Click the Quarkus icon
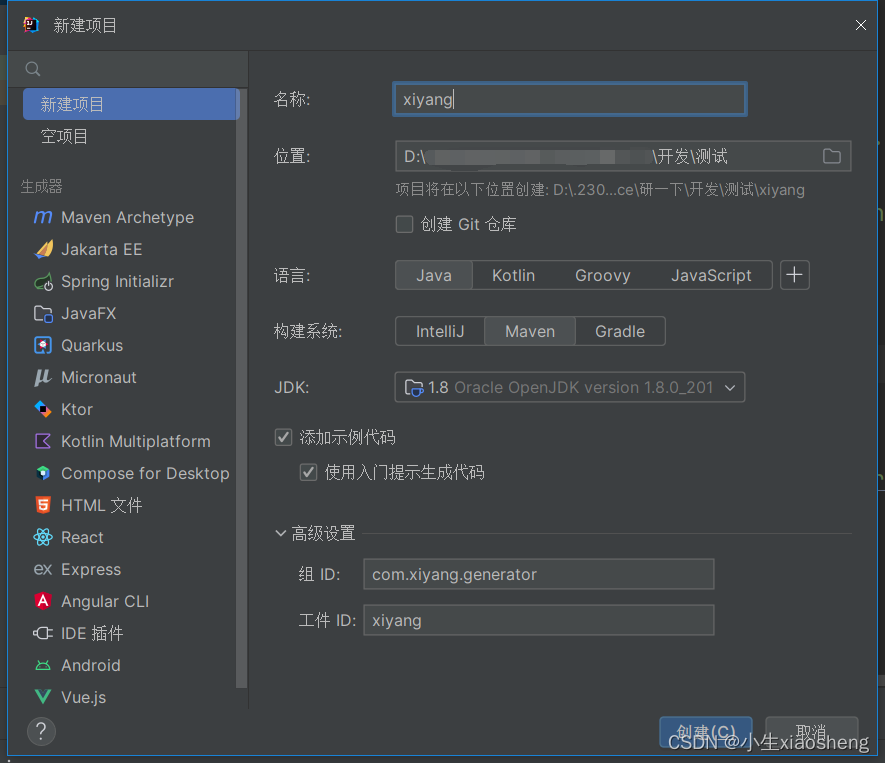This screenshot has width=885, height=763. (x=43, y=345)
